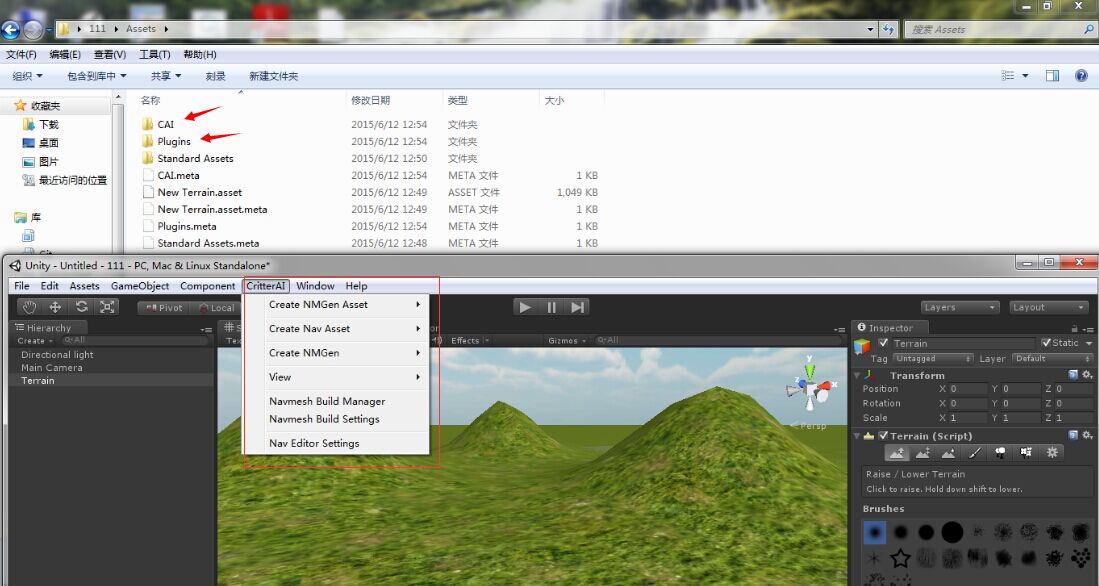Click the Unity Step button
1099x586 pixels.
coord(577,307)
